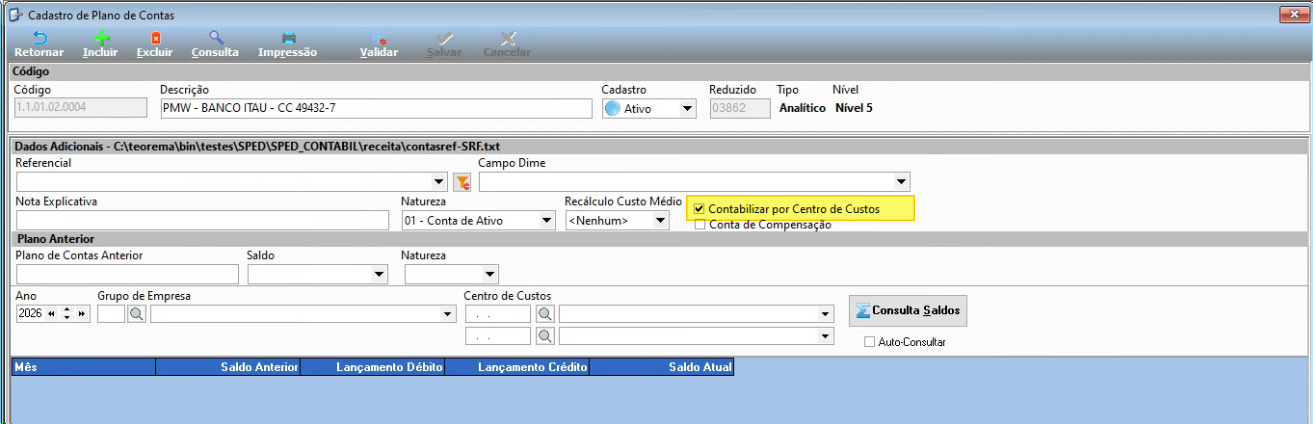
Task: Open Consulta magnifier tool
Action: click(x=215, y=38)
